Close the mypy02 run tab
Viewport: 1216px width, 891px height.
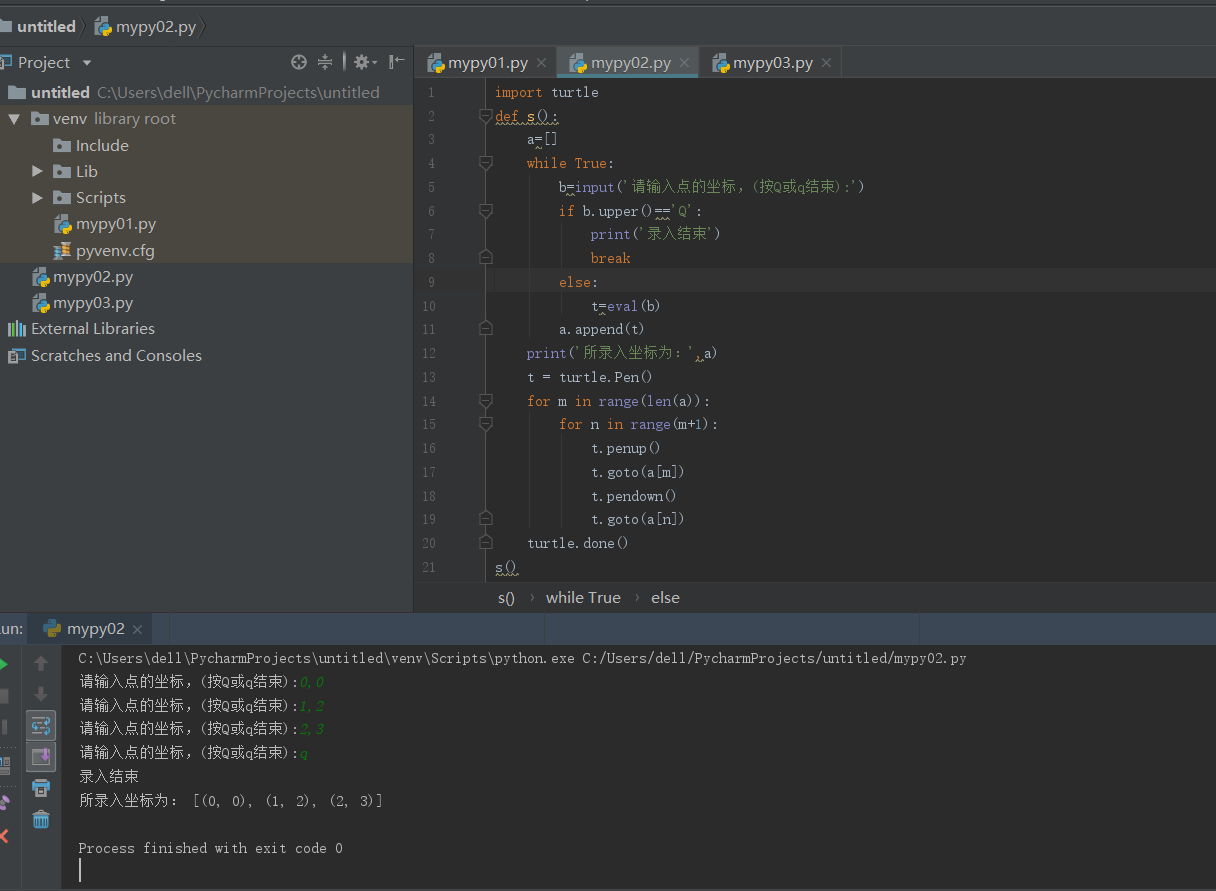pyautogui.click(x=138, y=630)
